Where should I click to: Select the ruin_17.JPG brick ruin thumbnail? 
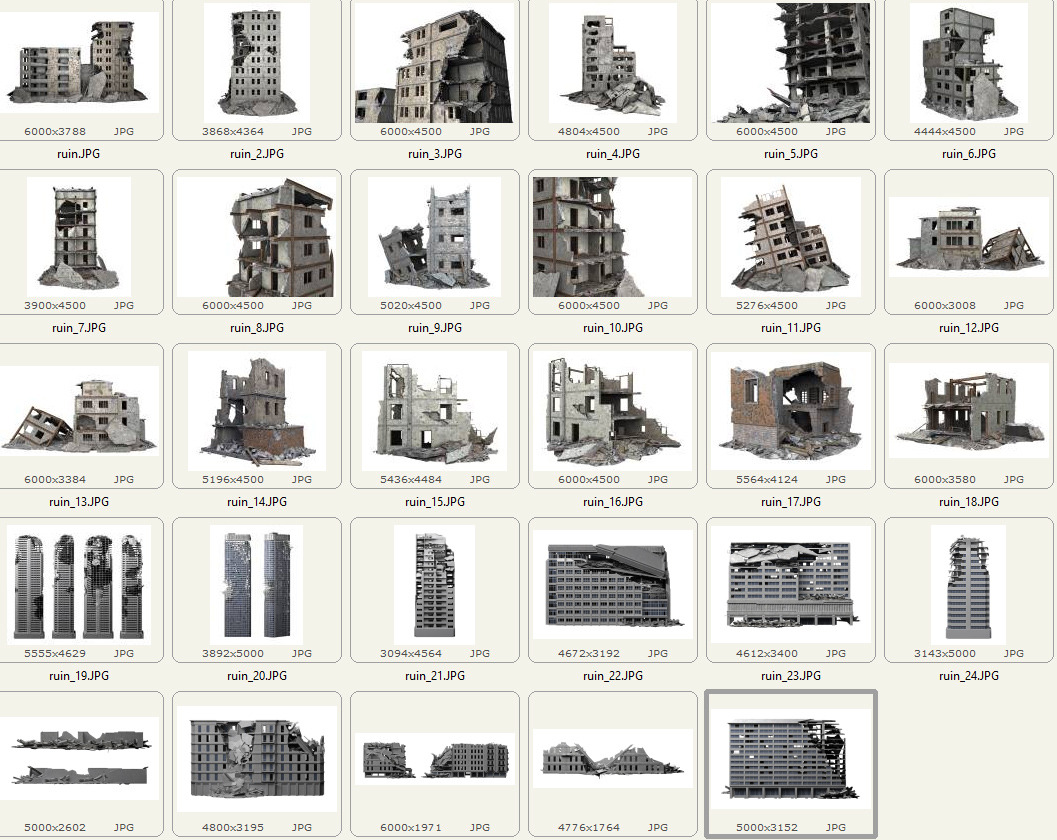point(791,411)
